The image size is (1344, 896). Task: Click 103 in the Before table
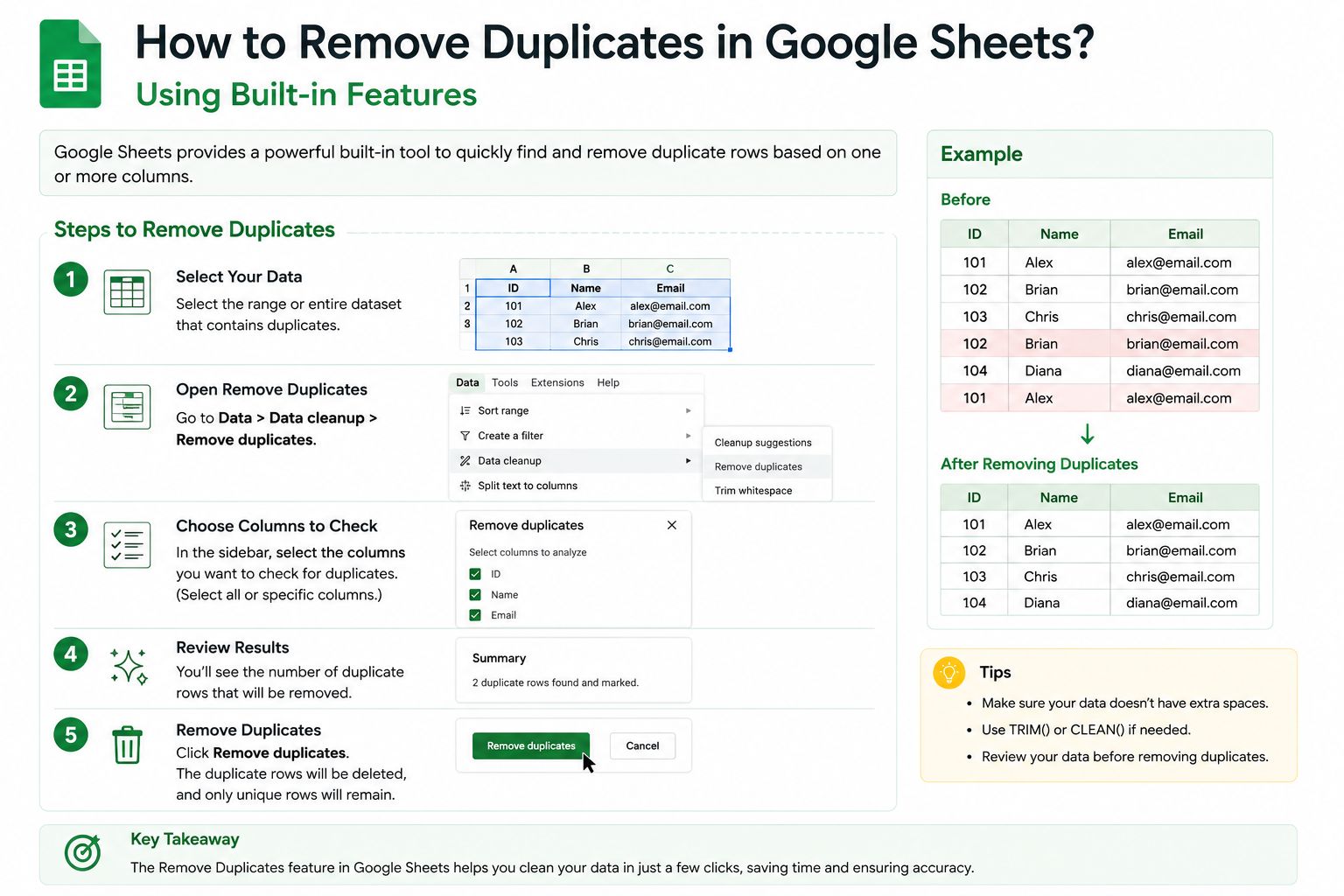tap(975, 317)
